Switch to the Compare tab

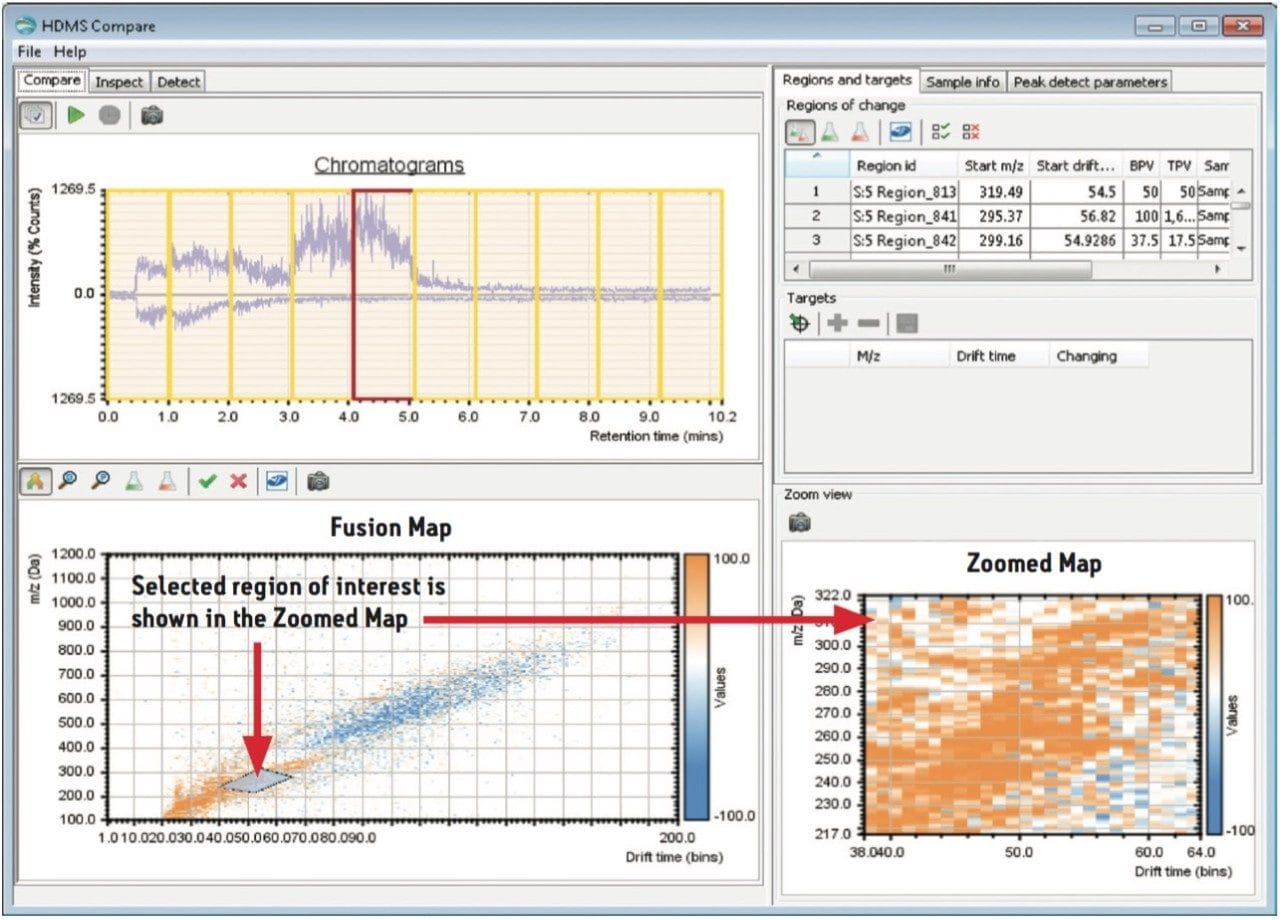(x=52, y=81)
